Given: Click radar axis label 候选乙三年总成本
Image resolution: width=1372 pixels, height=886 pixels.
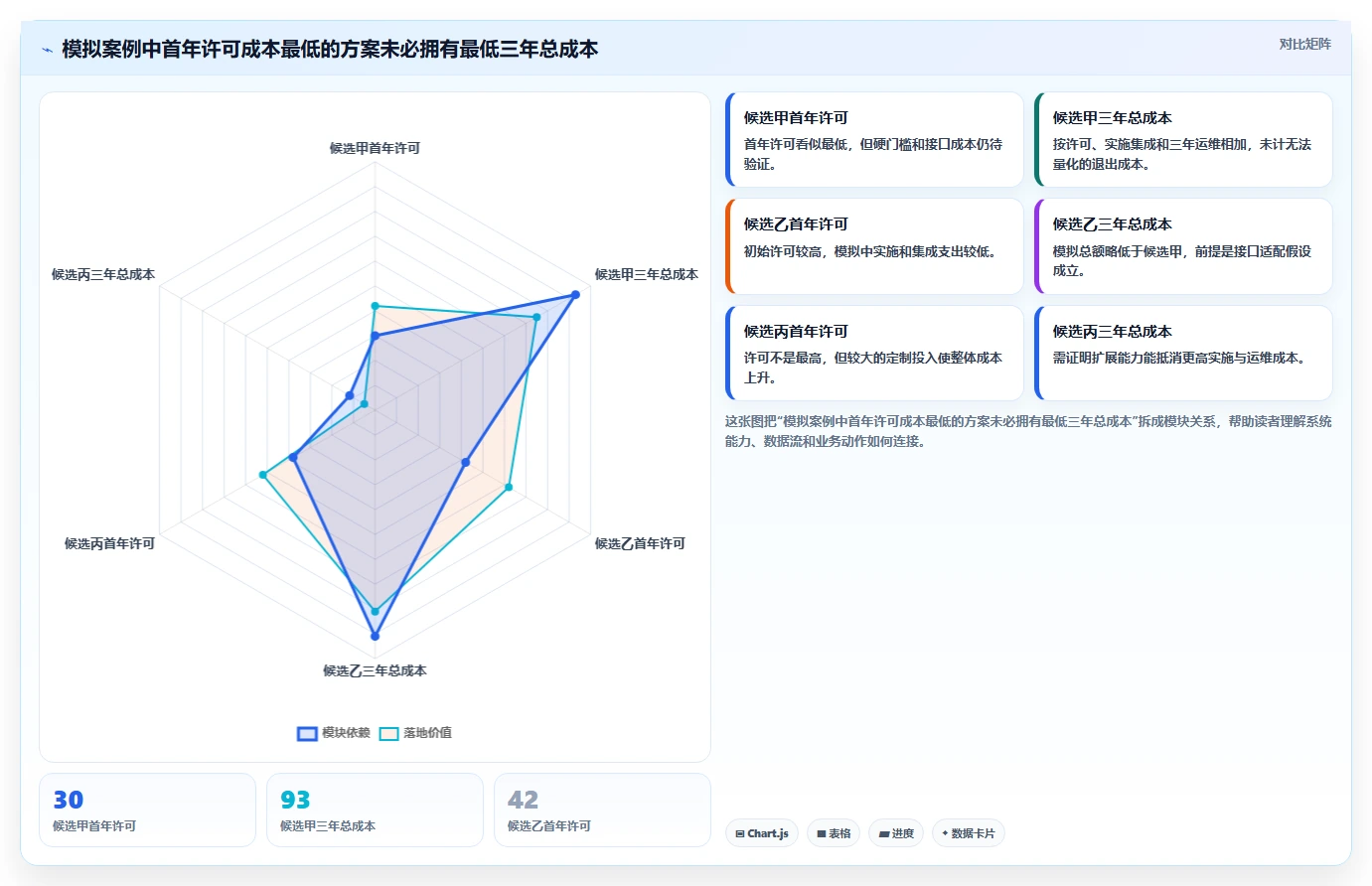Looking at the screenshot, I should (375, 670).
